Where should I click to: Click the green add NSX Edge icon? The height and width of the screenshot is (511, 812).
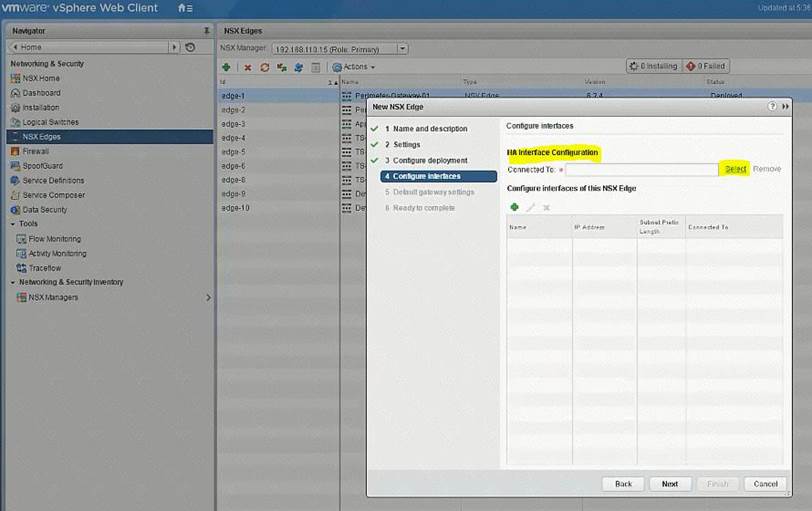click(226, 67)
